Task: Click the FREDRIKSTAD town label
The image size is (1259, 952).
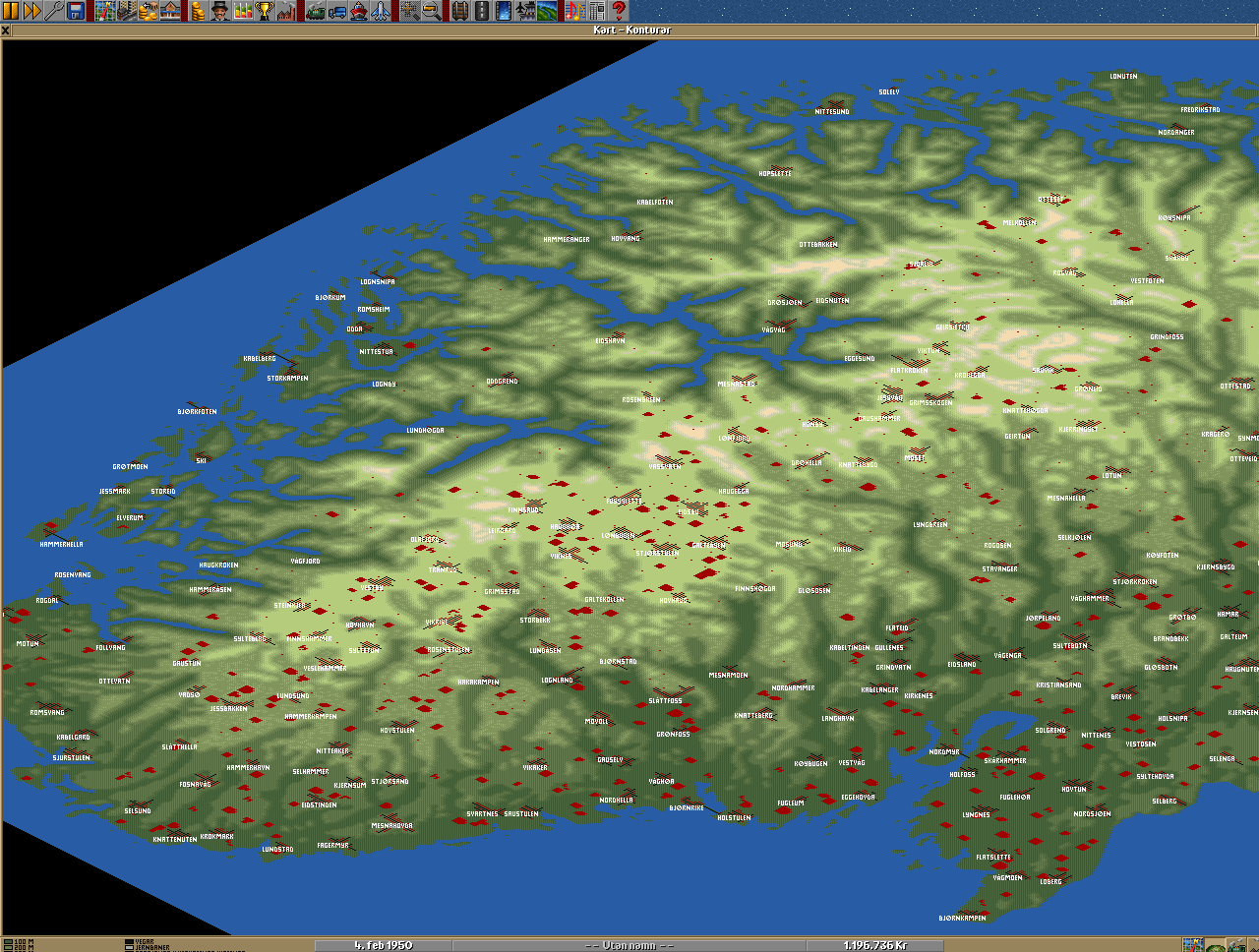Action: pyautogui.click(x=1200, y=109)
